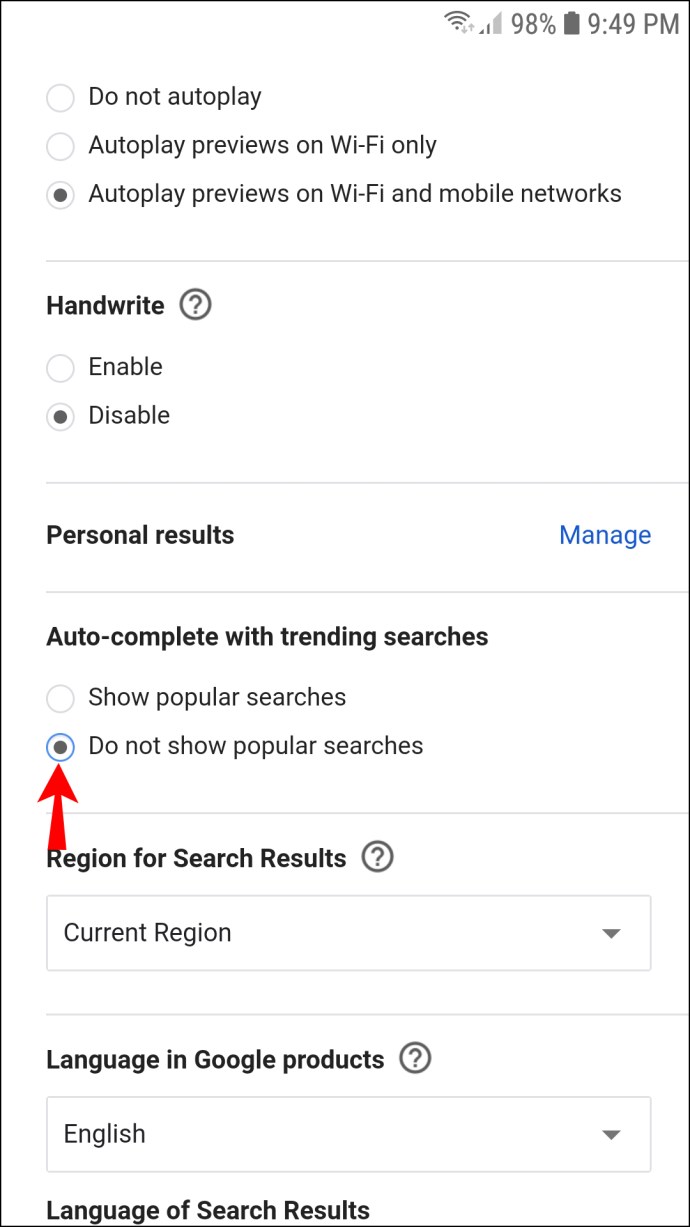Tap the battery icon in the status bar
This screenshot has height=1227, width=690.
pos(572,23)
